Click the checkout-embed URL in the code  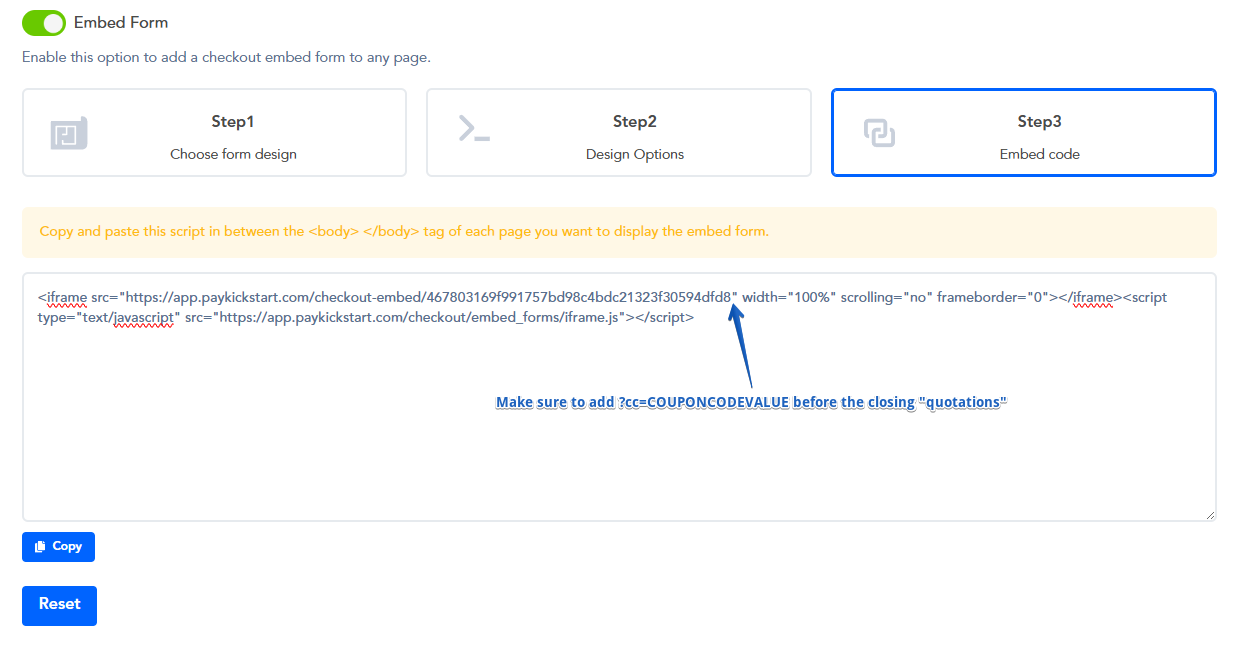pyautogui.click(x=429, y=297)
